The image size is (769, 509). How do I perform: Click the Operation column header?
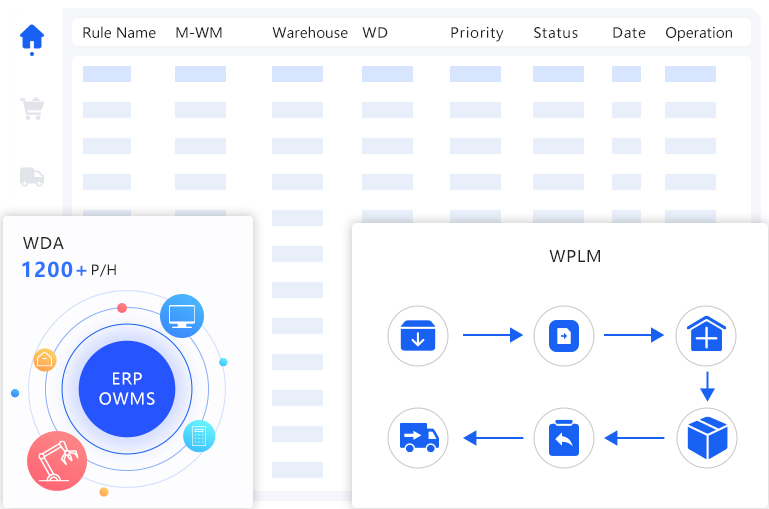699,33
